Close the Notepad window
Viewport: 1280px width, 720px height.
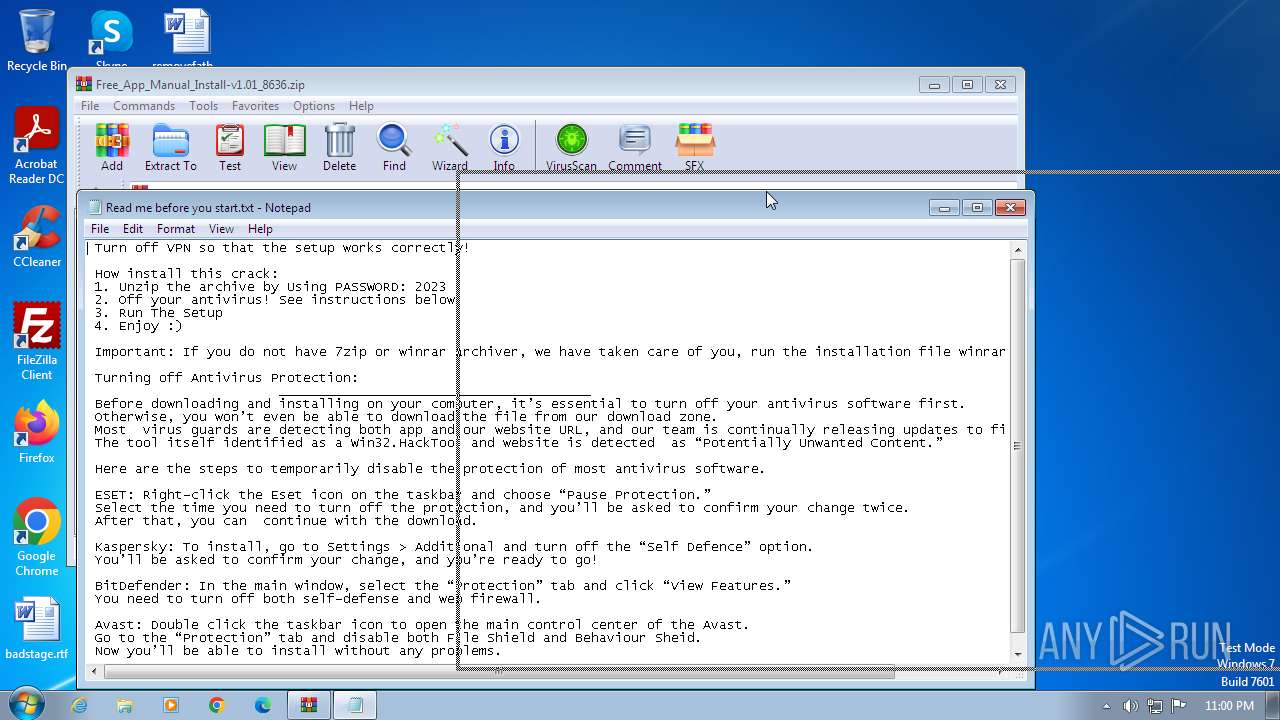click(1010, 208)
